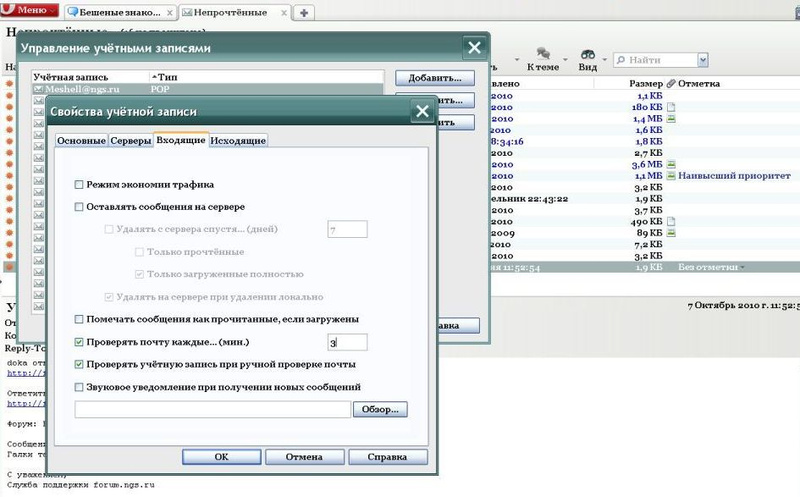This screenshot has height=497, width=800.
Task: Focus the Найти search box
Action: click(x=661, y=60)
